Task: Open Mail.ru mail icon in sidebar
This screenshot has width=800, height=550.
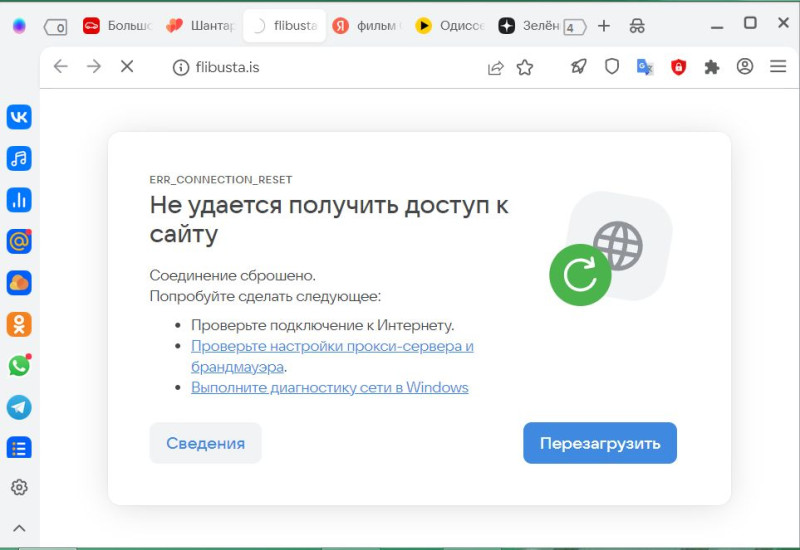Action: pos(19,241)
